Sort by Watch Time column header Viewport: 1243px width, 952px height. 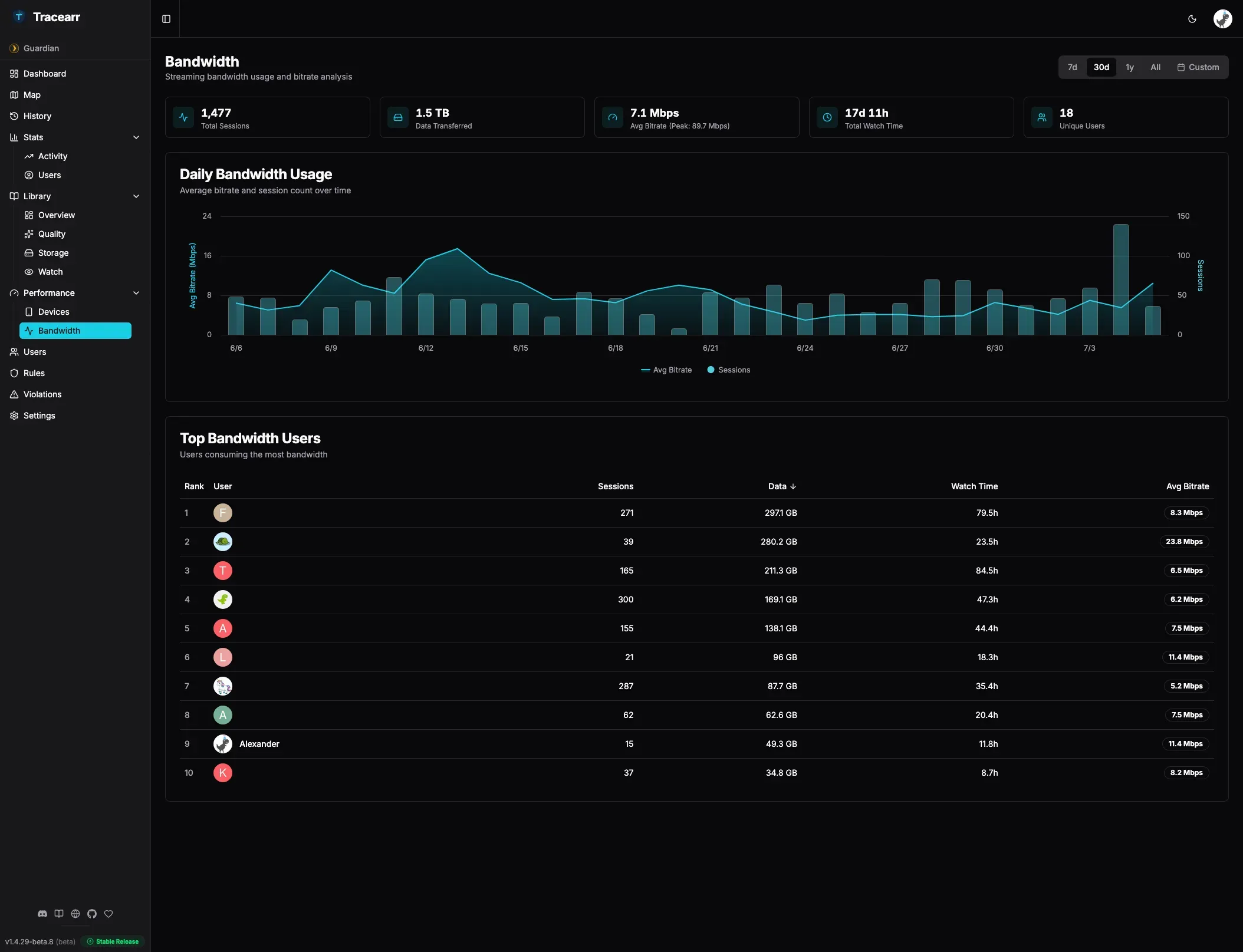974,486
